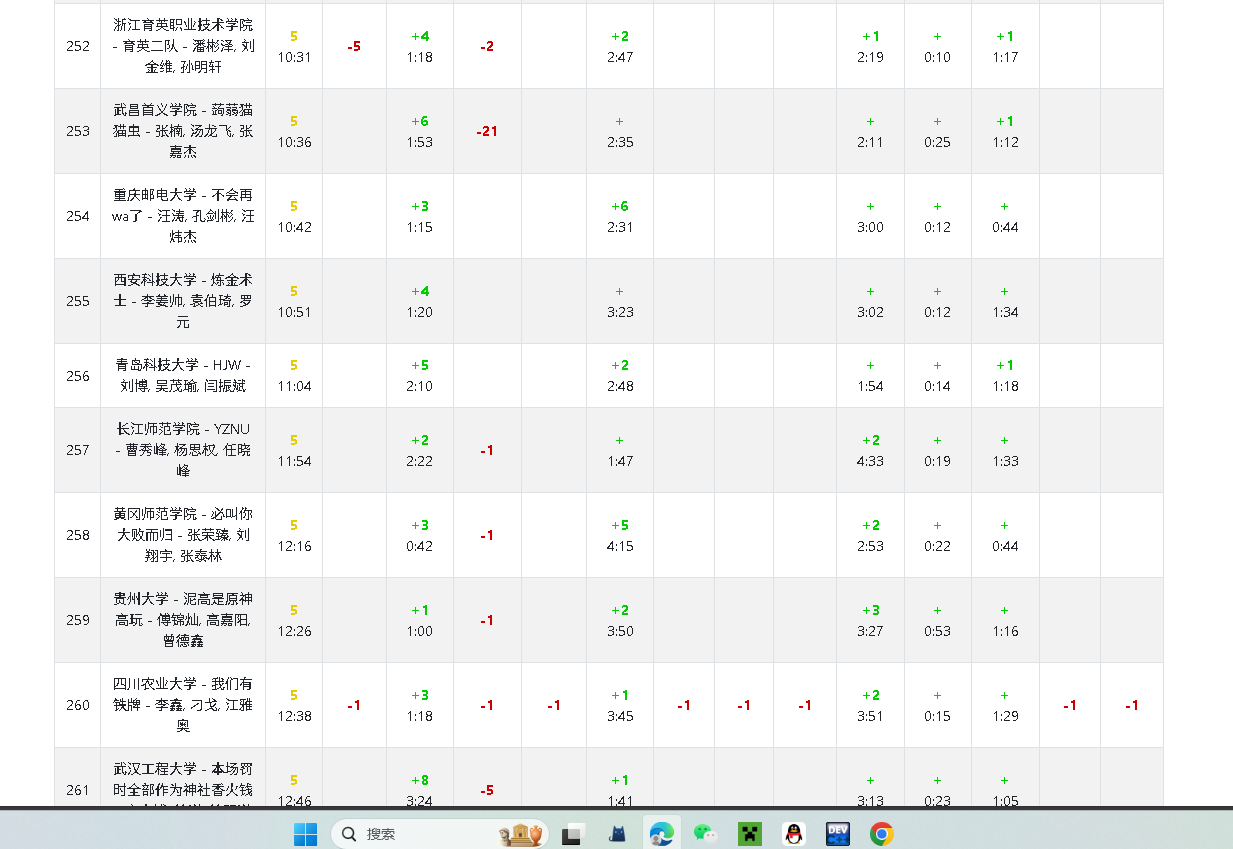1233x849 pixels.
Task: Click the Task View icon in taskbar
Action: [573, 833]
